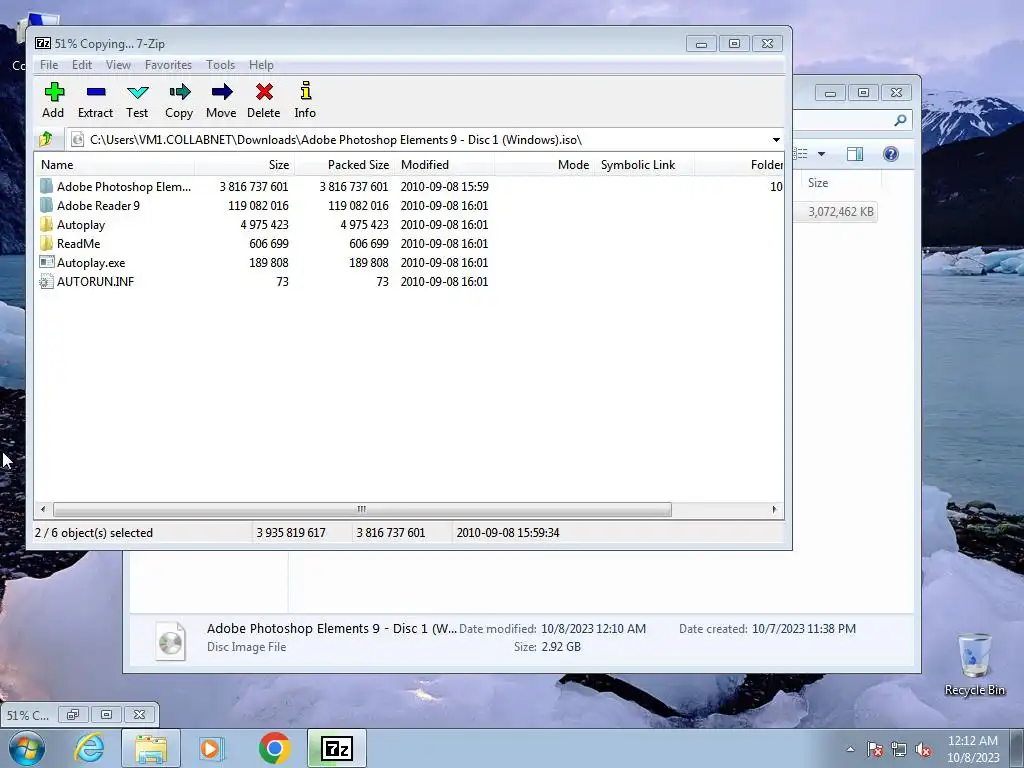The image size is (1024, 768).
Task: Select the 3 816 737 601 size value
Action: (253, 187)
